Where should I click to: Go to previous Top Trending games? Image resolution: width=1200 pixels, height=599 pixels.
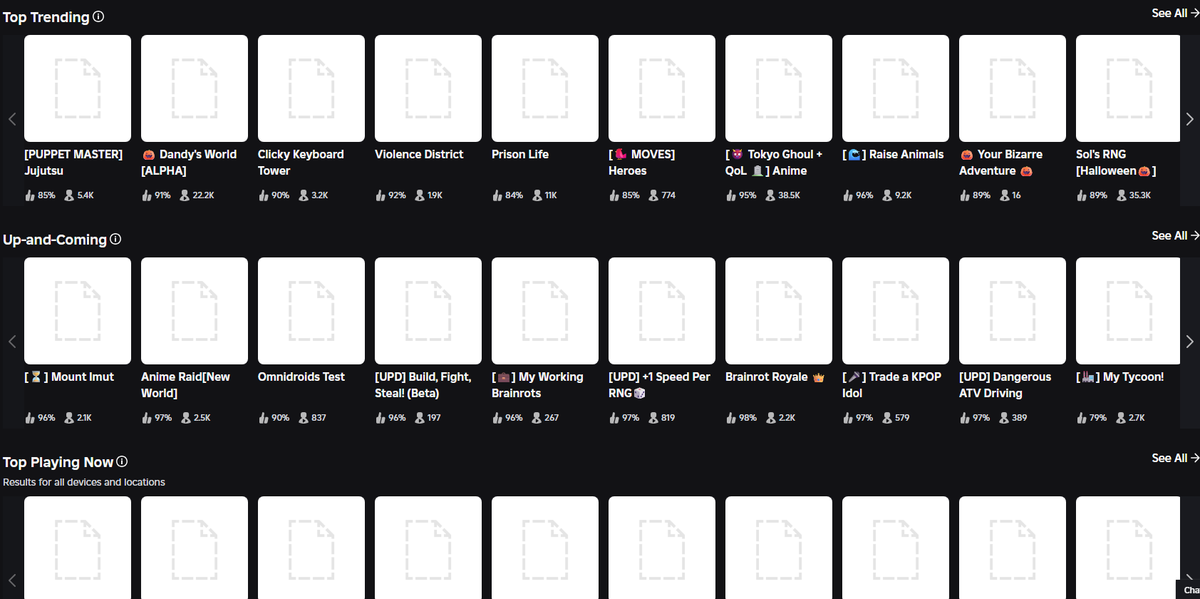pyautogui.click(x=12, y=119)
